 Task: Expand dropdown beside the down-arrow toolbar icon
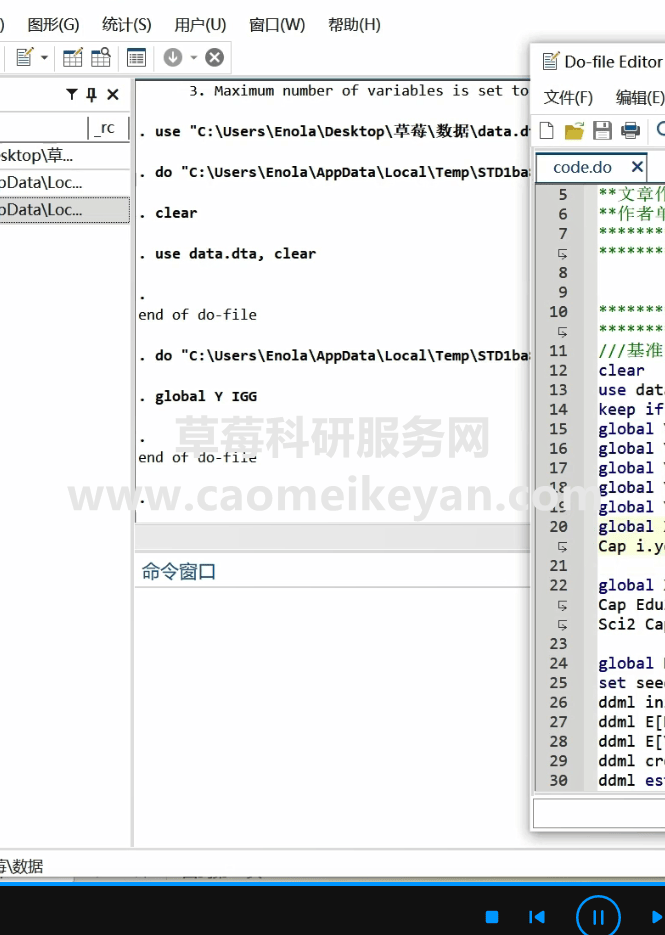point(193,58)
